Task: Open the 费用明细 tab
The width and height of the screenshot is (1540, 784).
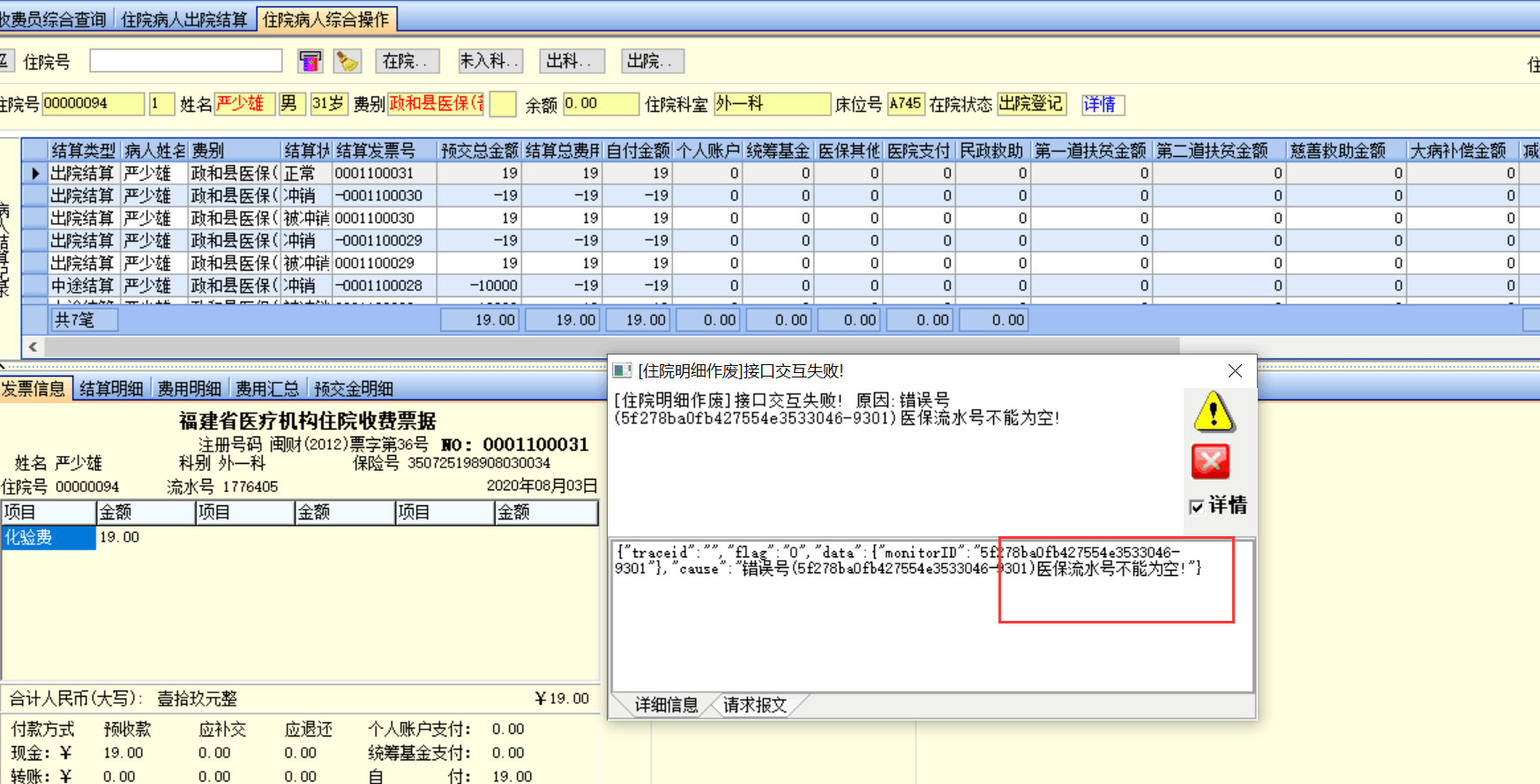Action: [189, 389]
